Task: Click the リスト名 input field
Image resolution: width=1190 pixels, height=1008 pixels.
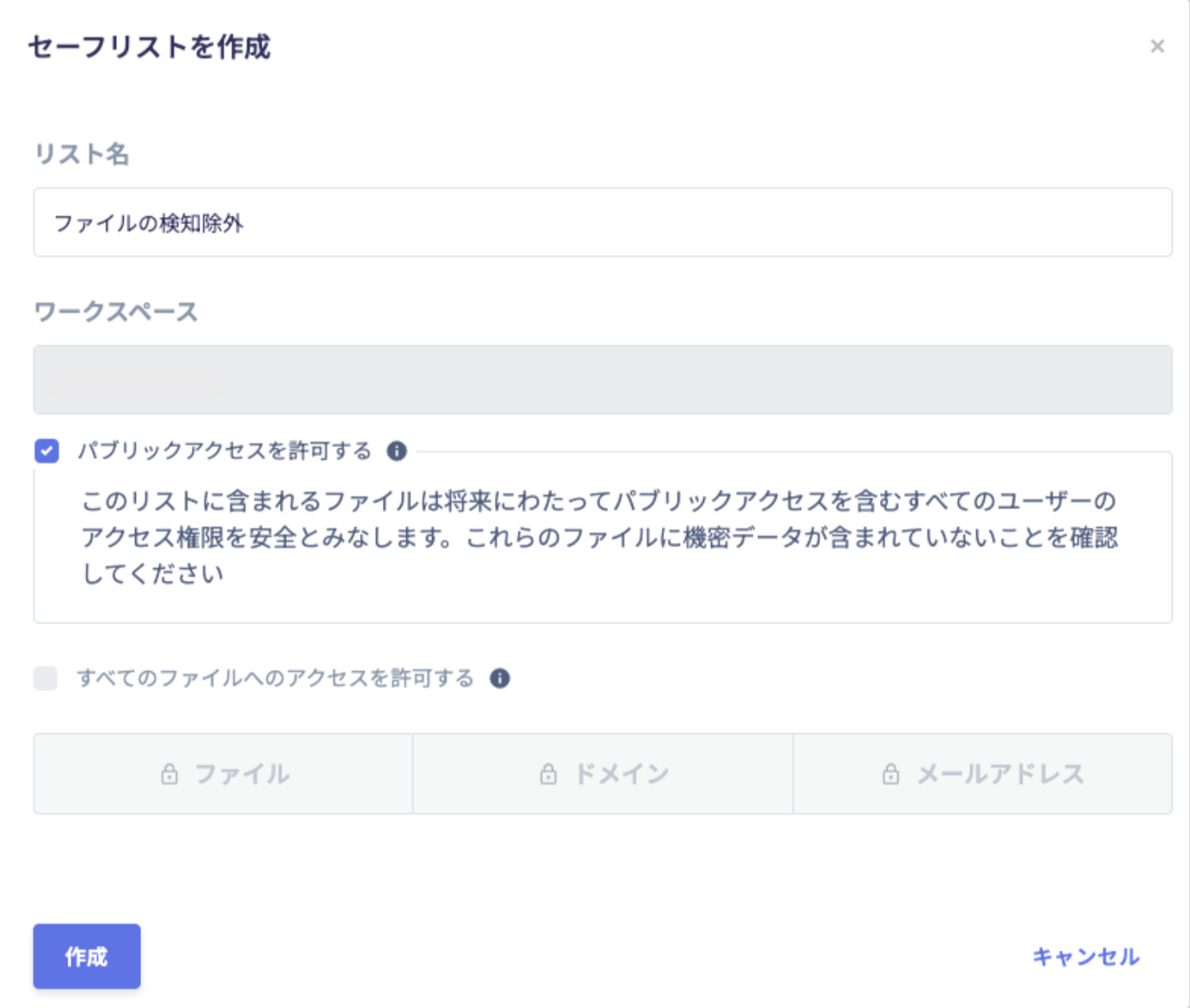Action: tap(603, 223)
